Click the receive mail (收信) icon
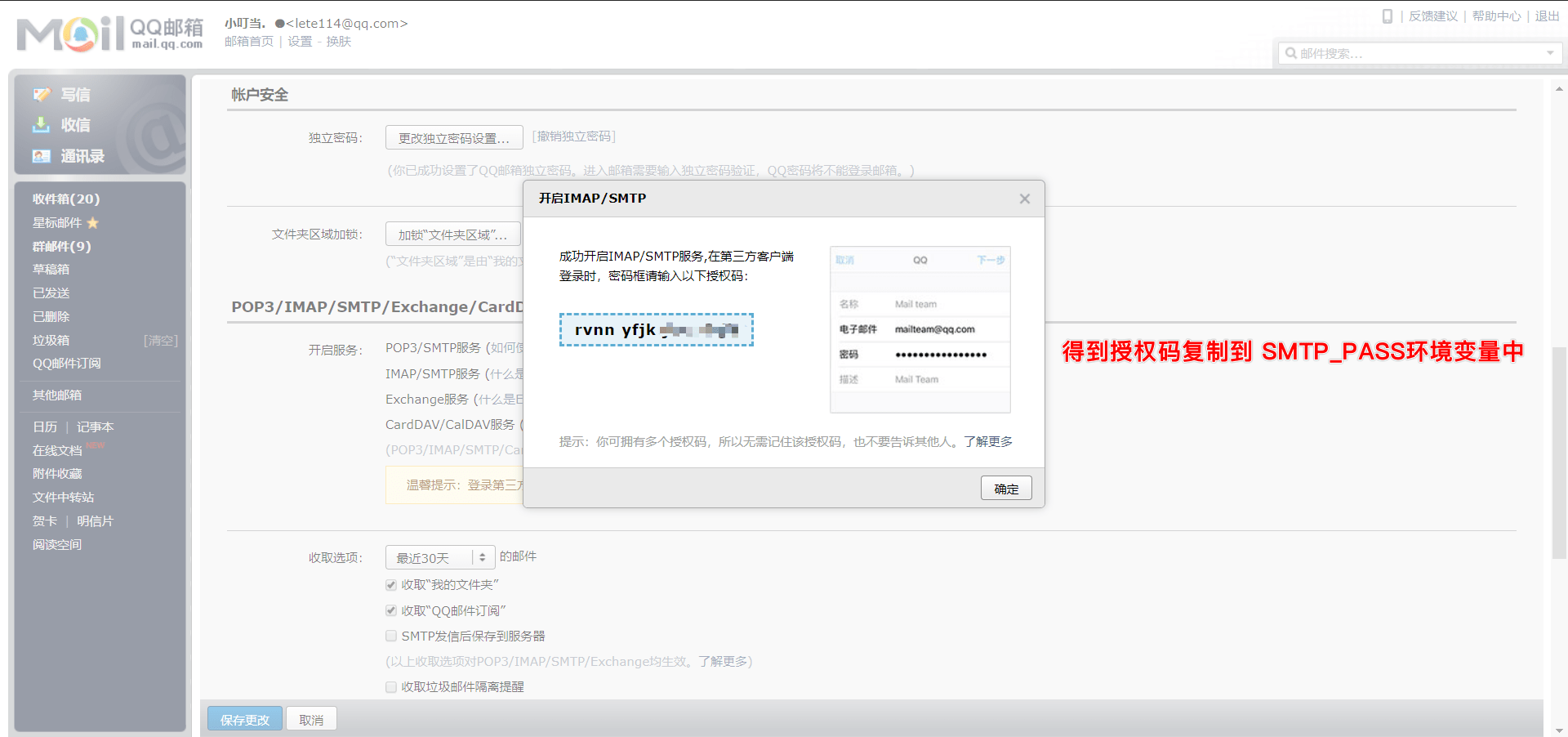This screenshot has height=737, width=1568. pos(42,125)
